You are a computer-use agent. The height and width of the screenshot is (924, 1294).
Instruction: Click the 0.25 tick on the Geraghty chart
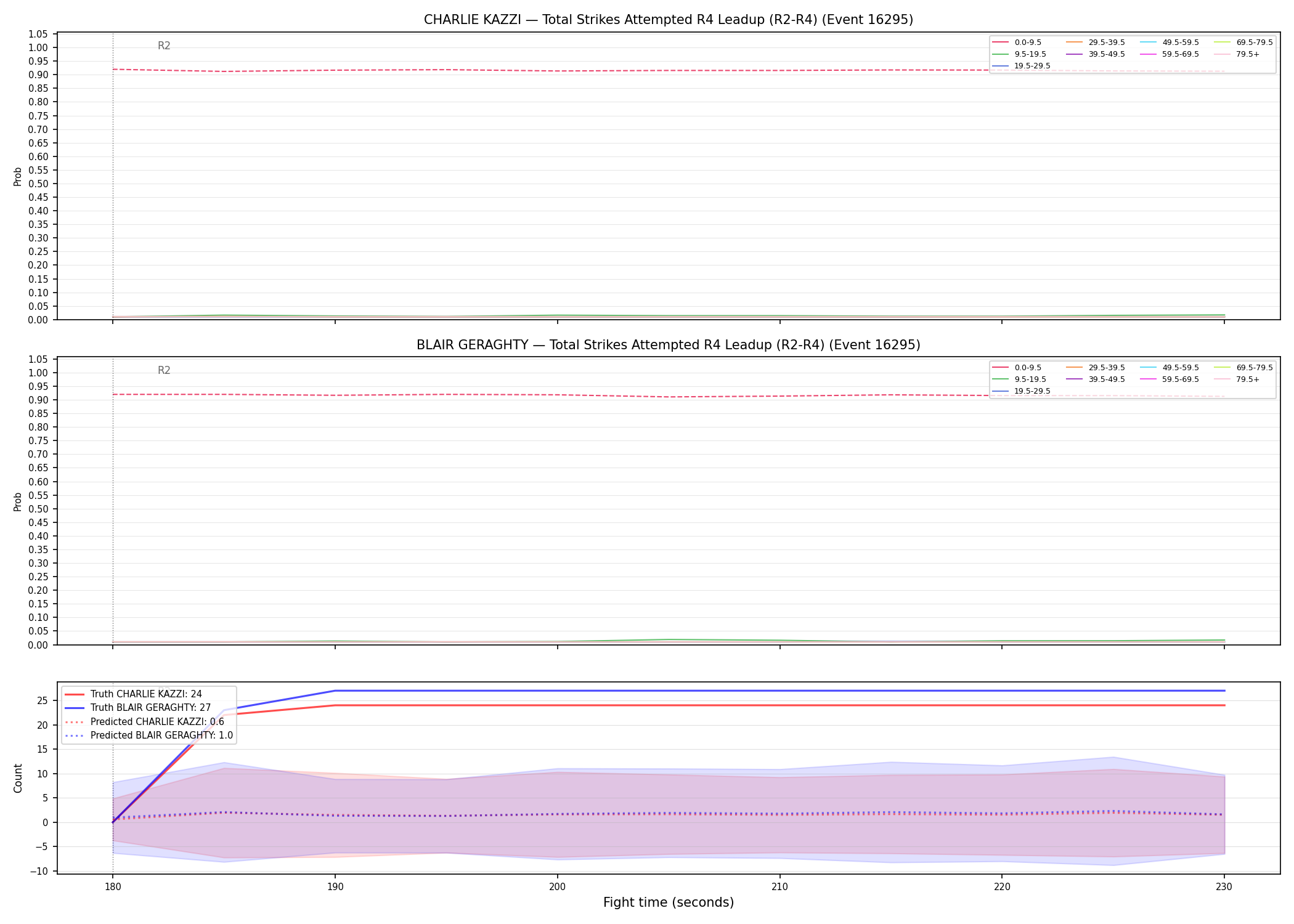tap(38, 577)
